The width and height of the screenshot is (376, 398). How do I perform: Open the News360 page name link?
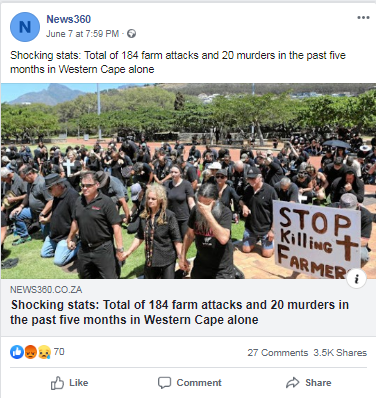(x=68, y=19)
